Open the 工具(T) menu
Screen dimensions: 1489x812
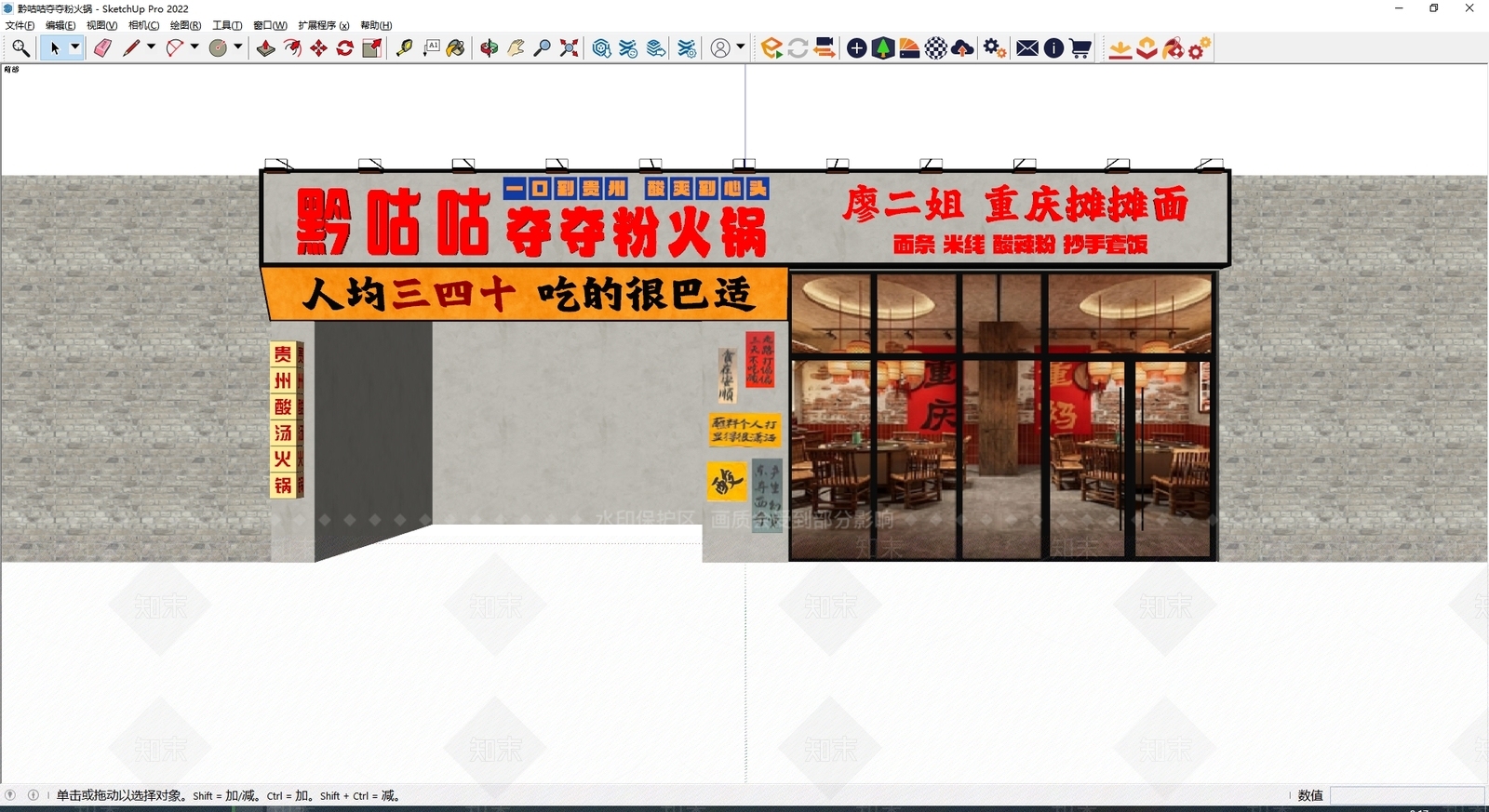click(227, 25)
